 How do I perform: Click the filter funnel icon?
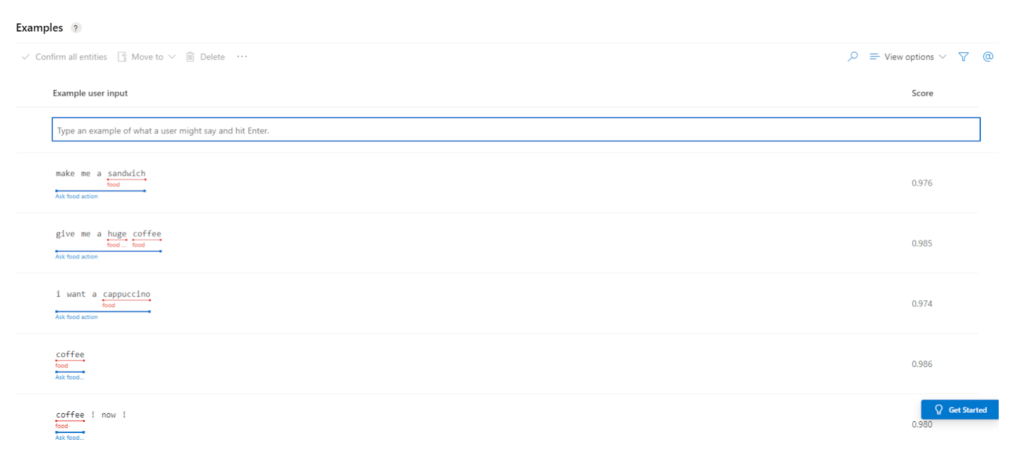(x=964, y=57)
